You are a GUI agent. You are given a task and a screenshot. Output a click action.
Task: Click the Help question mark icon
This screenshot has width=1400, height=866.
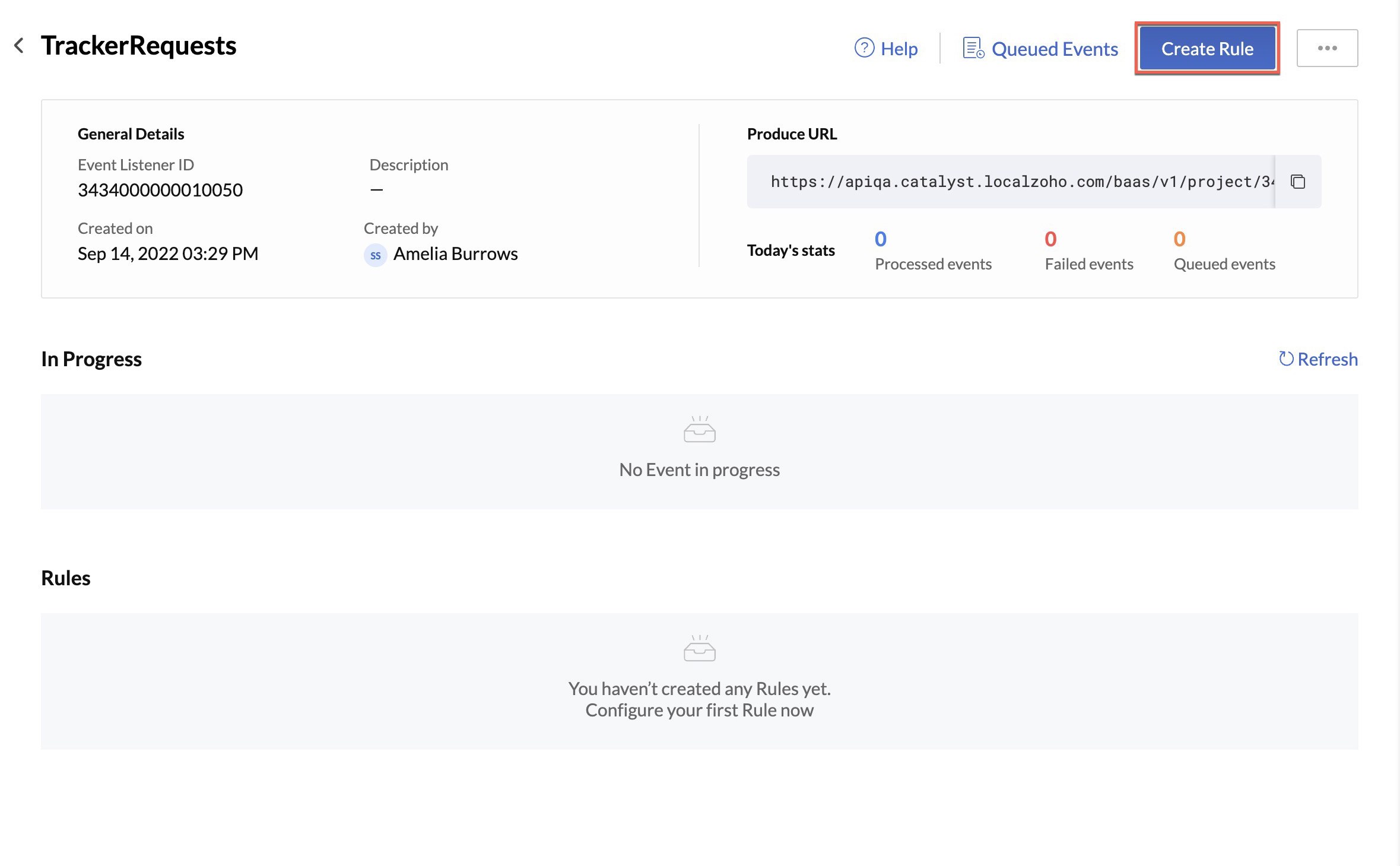pos(864,48)
